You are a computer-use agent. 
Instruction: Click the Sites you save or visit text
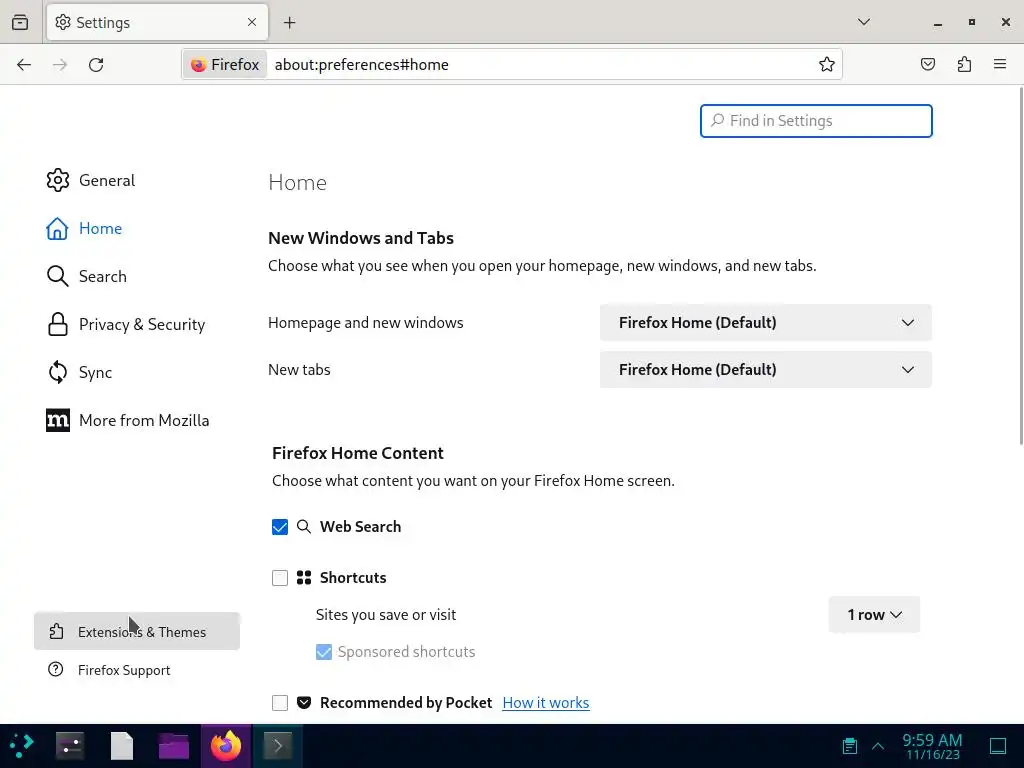tap(386, 615)
